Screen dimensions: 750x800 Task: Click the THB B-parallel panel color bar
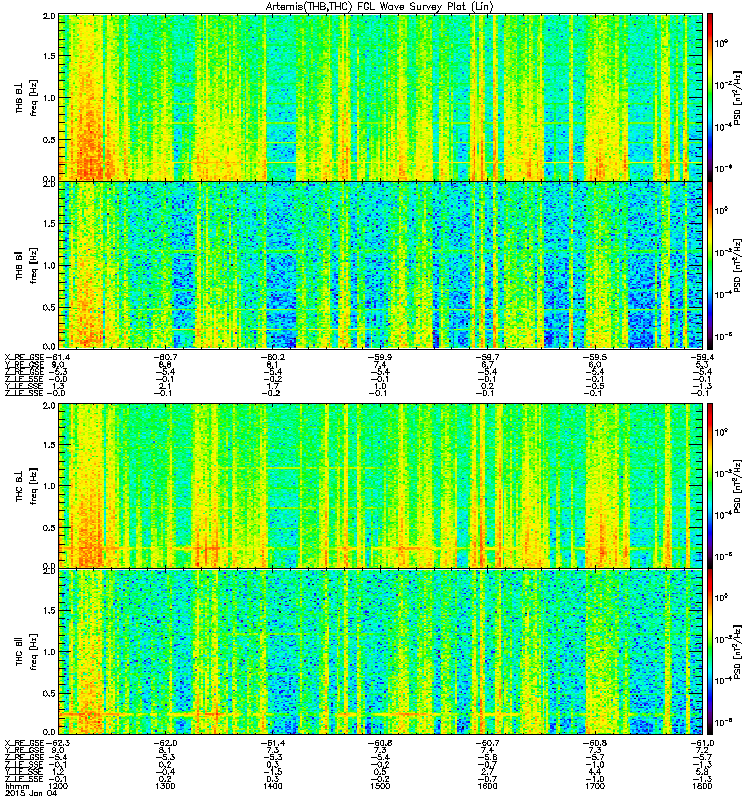pos(710,265)
